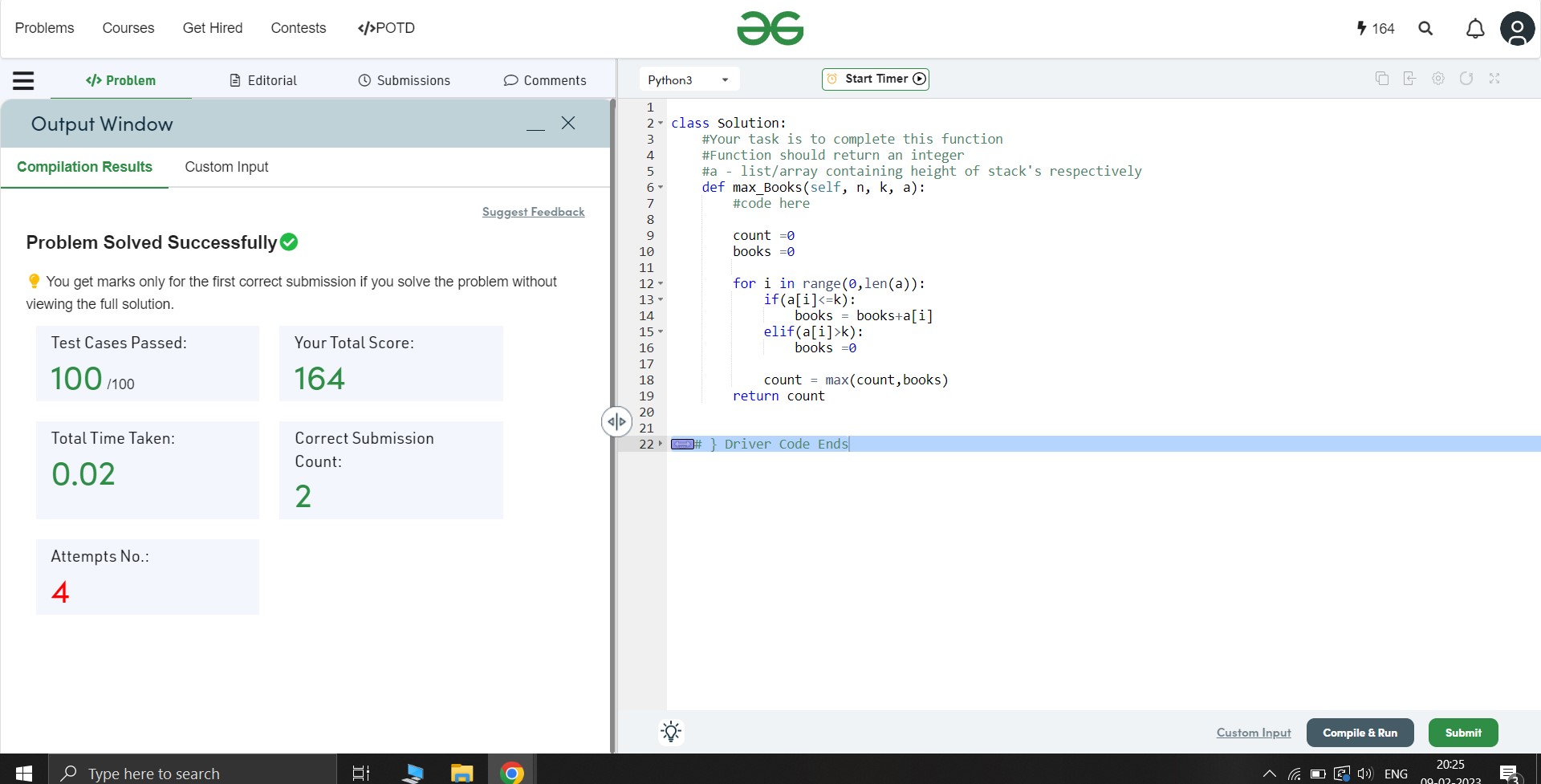Switch to Custom Input tab in Output Window
This screenshot has height=784, width=1541.
(226, 167)
